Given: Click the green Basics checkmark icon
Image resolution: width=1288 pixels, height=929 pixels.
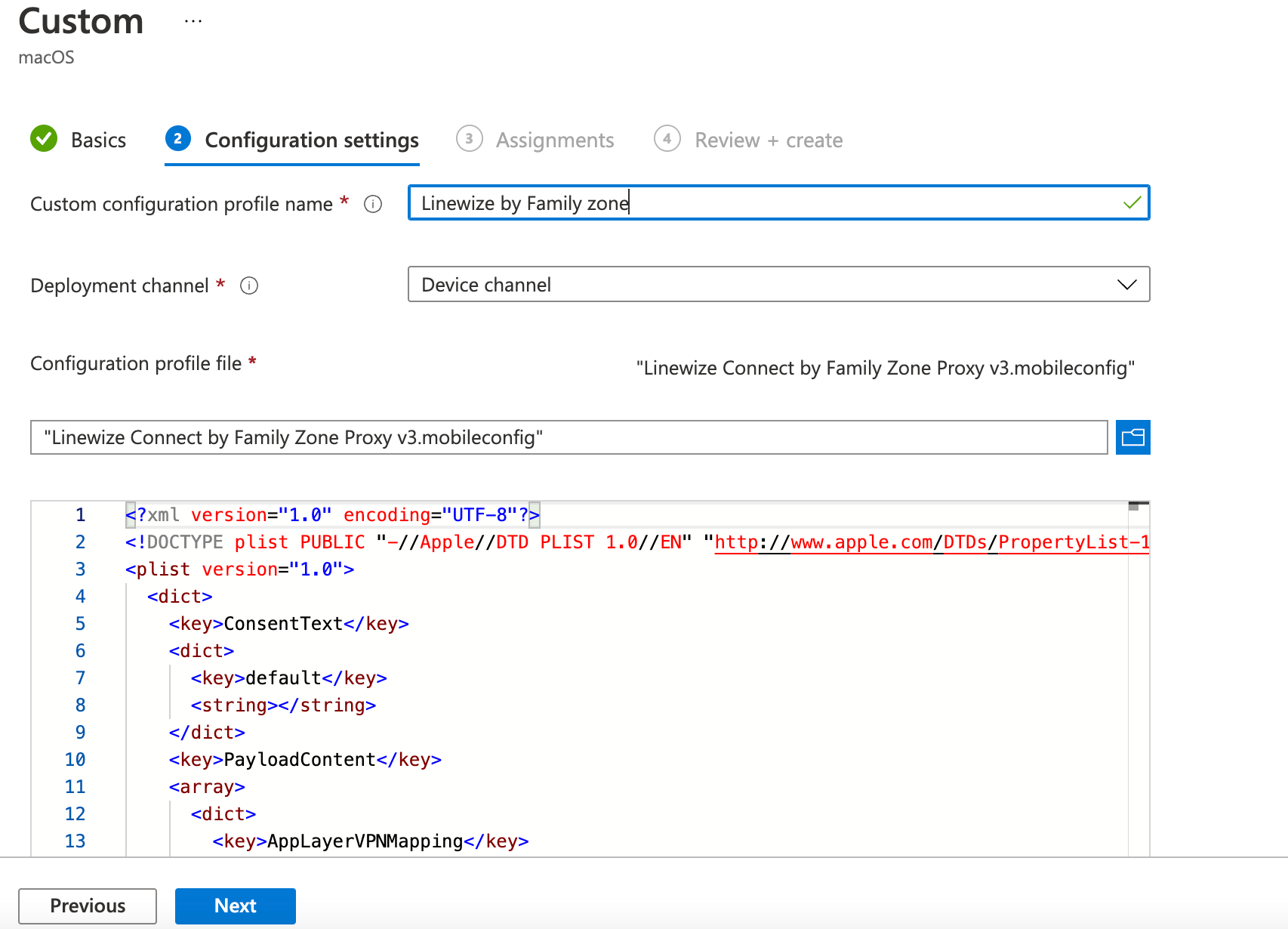Looking at the screenshot, I should (44, 139).
